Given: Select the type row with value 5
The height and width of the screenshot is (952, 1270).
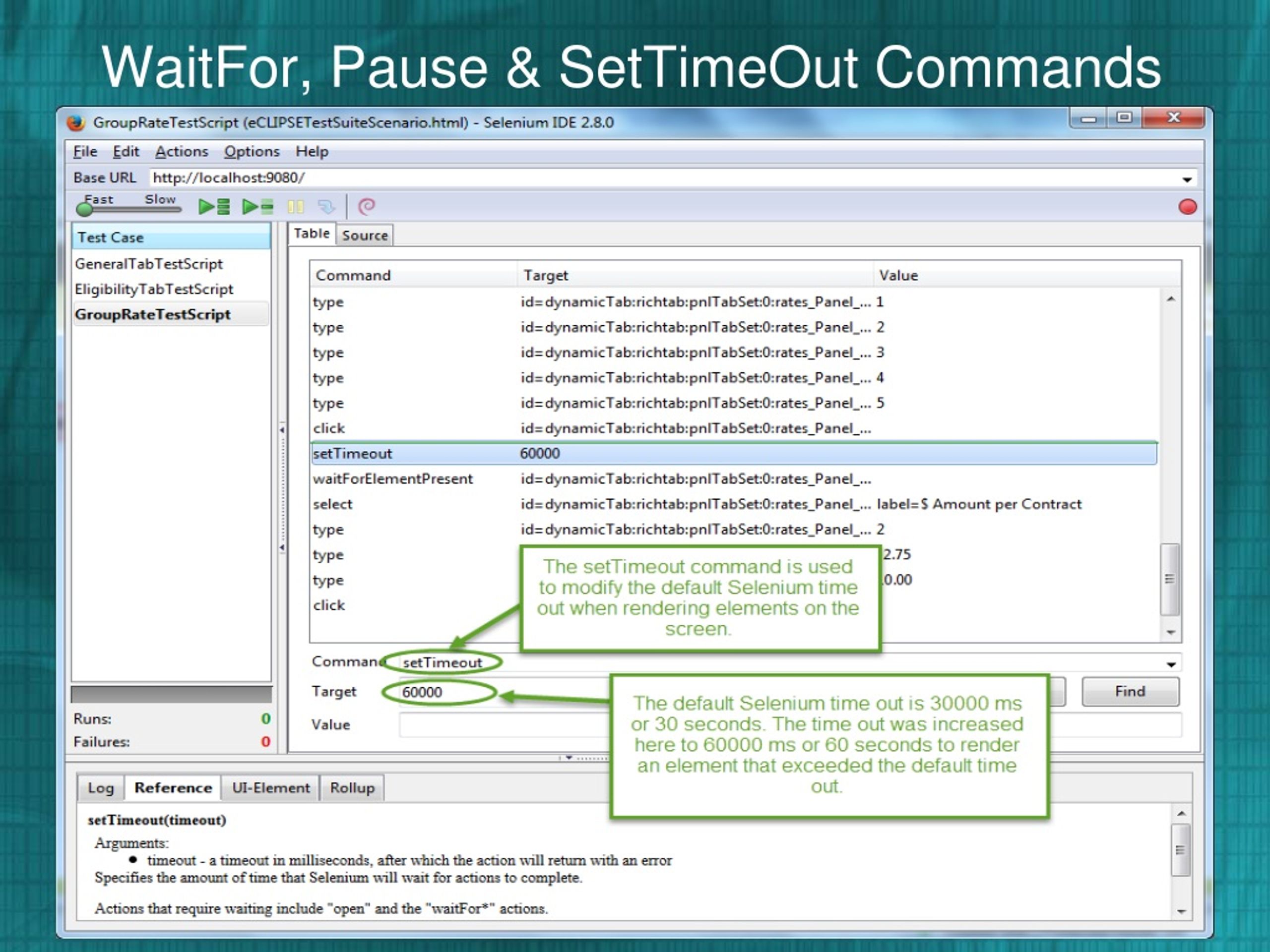Looking at the screenshot, I should click(733, 403).
